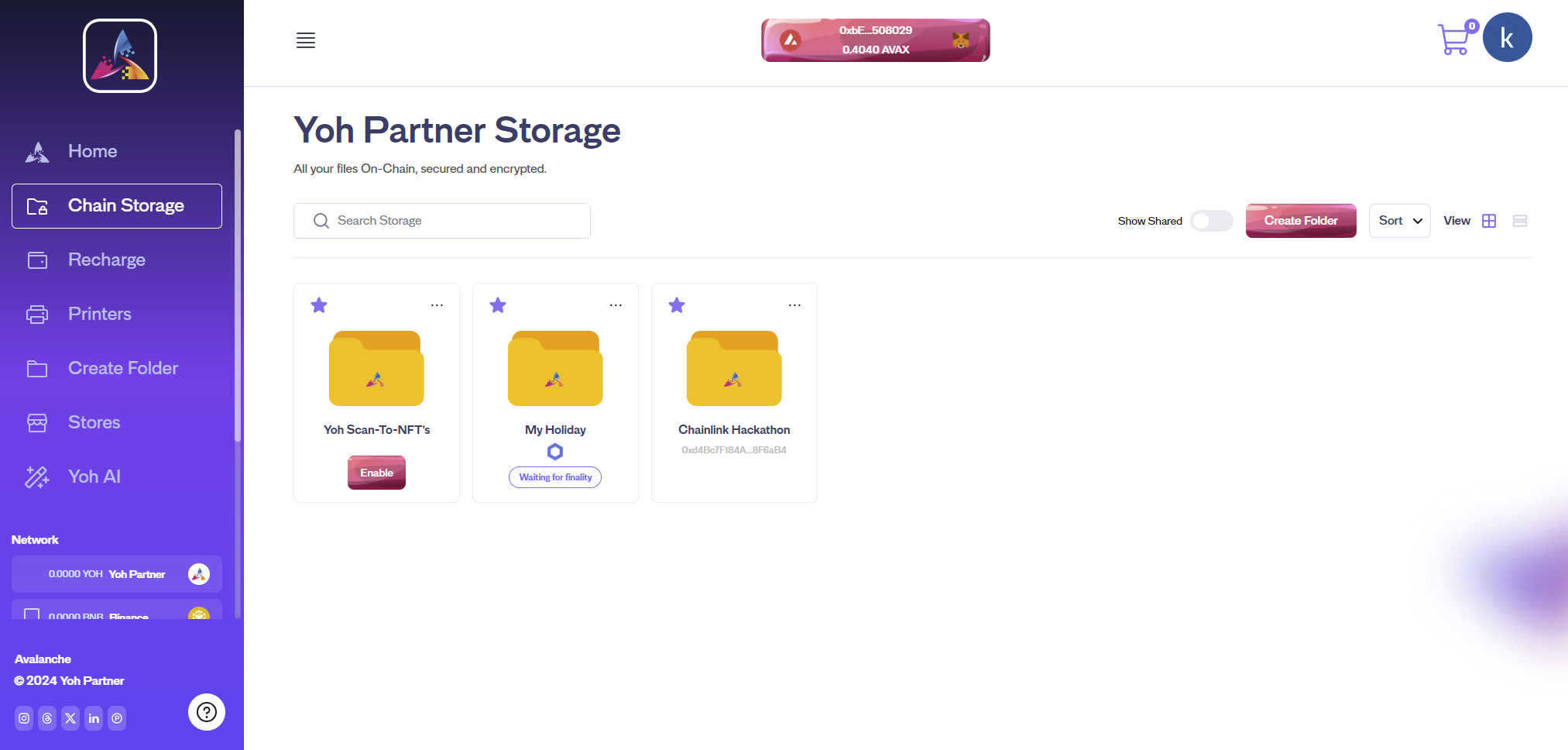This screenshot has height=750, width=1568.
Task: Open options menu for Chainlink Hackathon folder
Action: pyautogui.click(x=794, y=305)
